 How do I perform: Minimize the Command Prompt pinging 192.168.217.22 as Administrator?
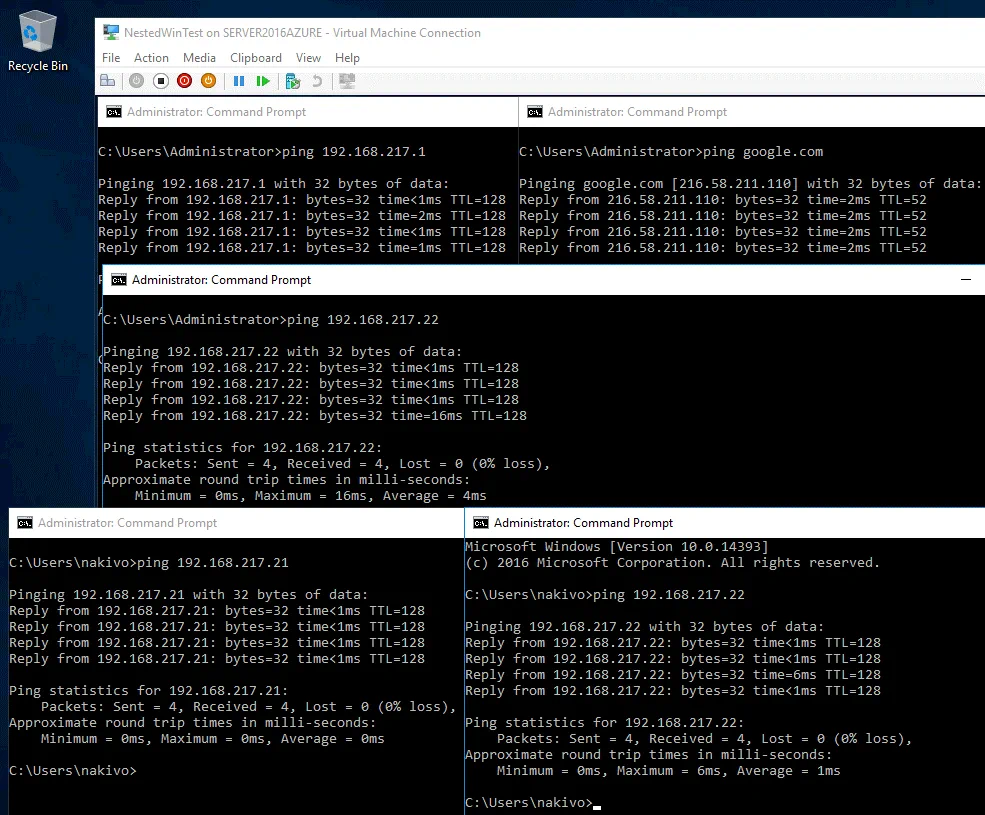965,280
